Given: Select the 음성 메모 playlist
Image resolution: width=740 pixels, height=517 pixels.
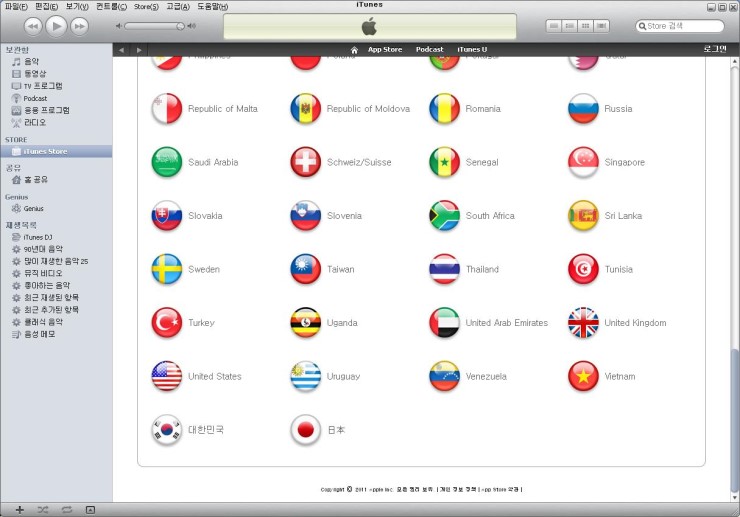Looking at the screenshot, I should (40, 334).
